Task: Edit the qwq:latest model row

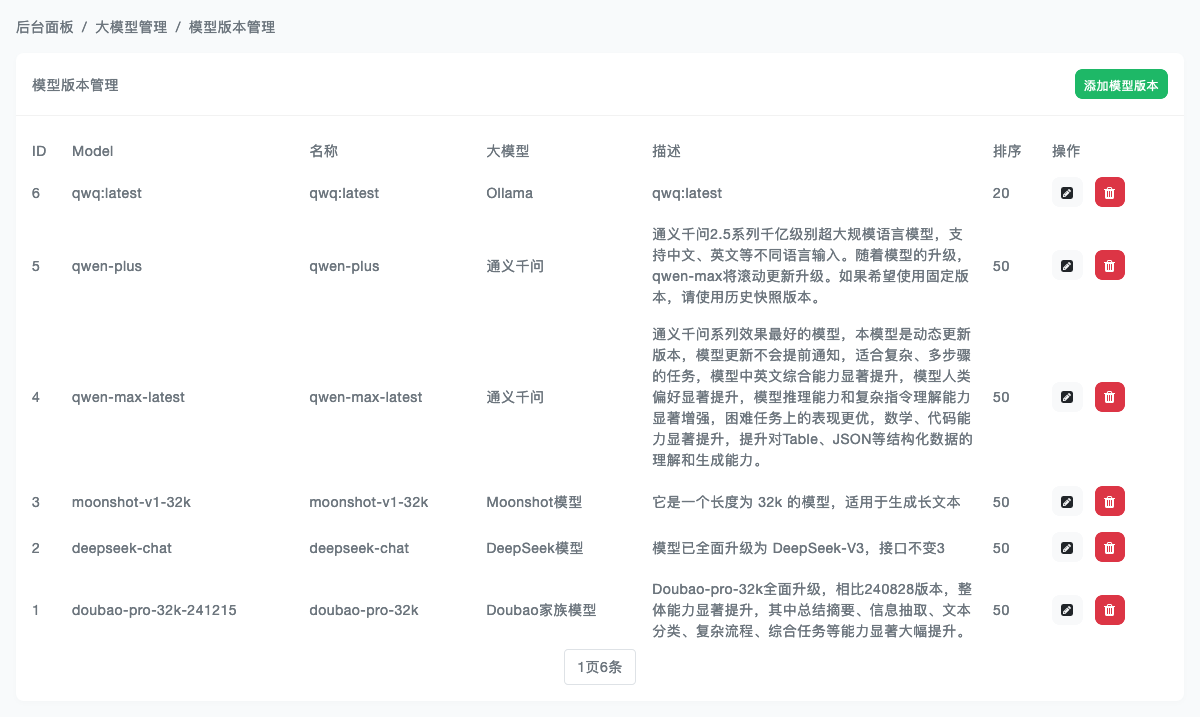Action: [1067, 192]
